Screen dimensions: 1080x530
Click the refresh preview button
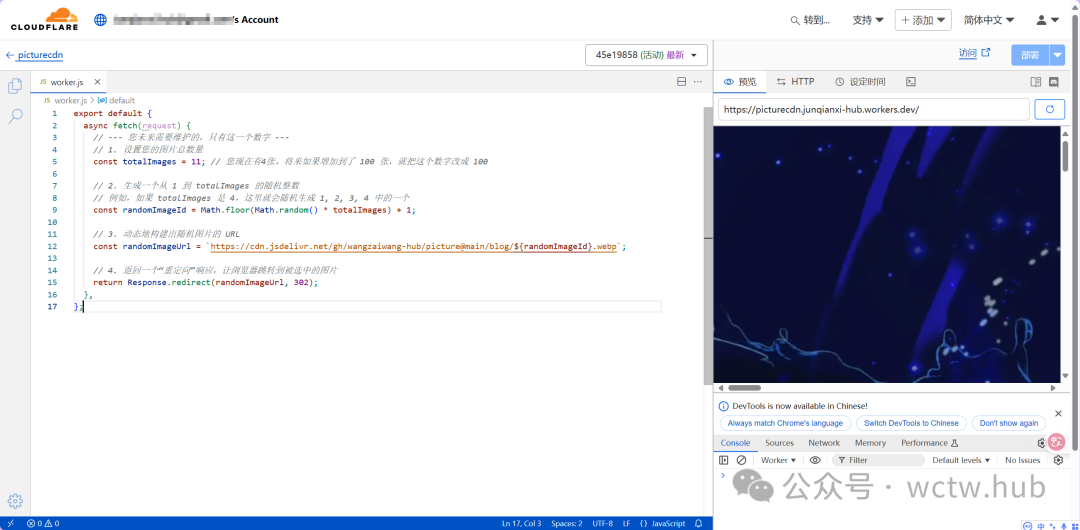(1049, 109)
